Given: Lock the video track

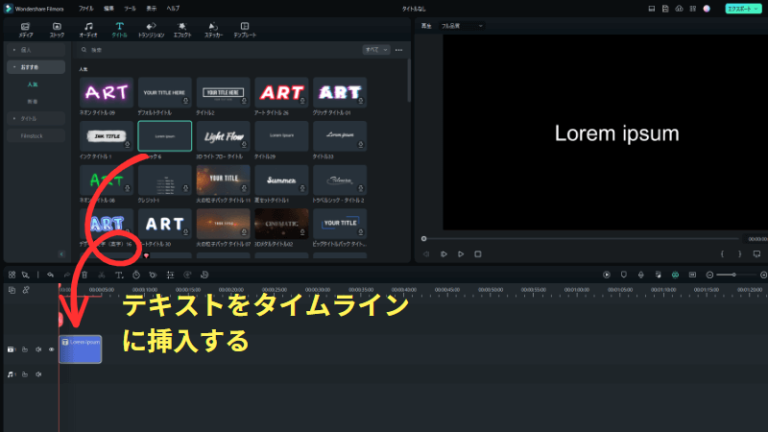Looking at the screenshot, I should point(24,350).
